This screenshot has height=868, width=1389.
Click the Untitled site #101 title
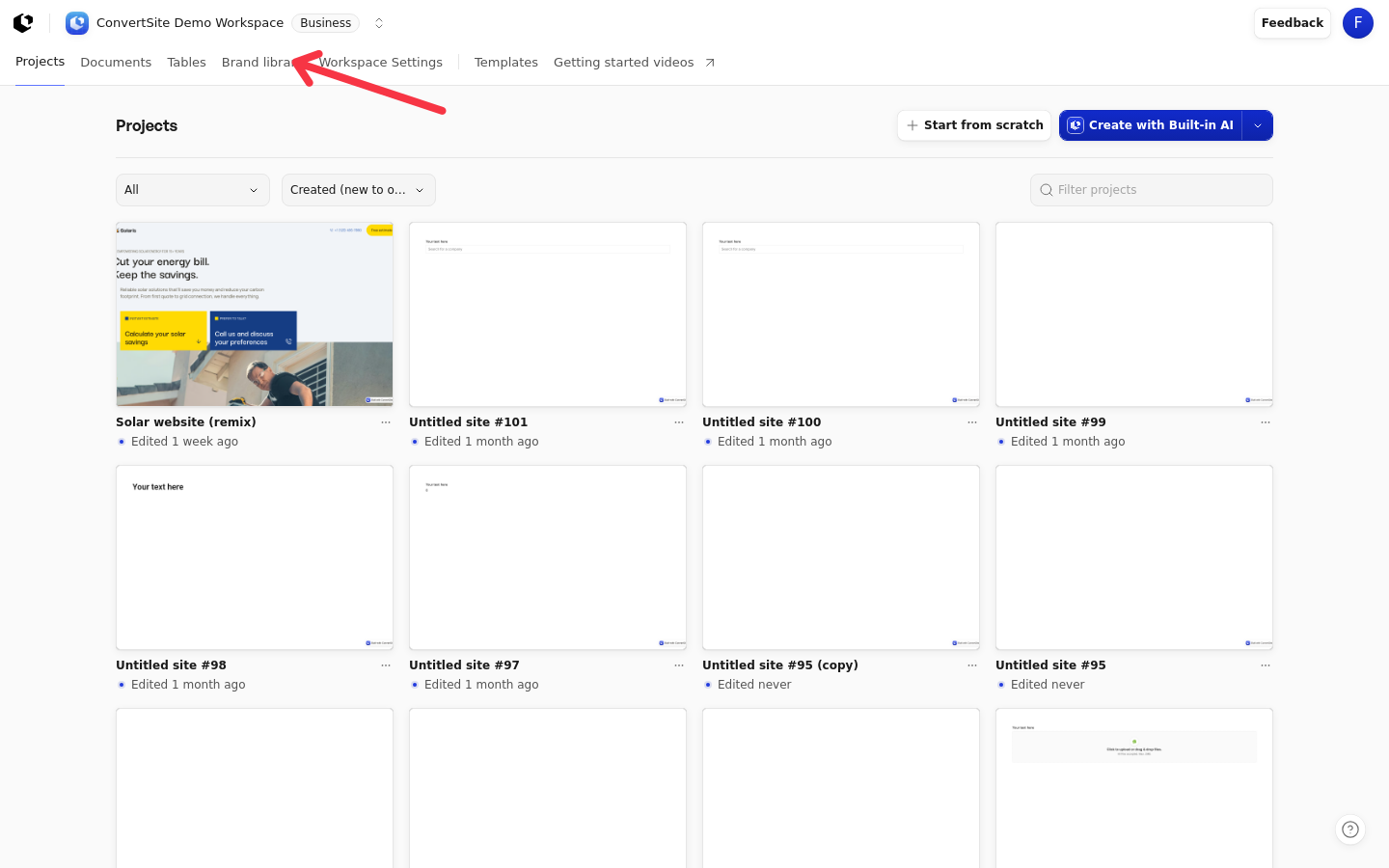click(469, 422)
